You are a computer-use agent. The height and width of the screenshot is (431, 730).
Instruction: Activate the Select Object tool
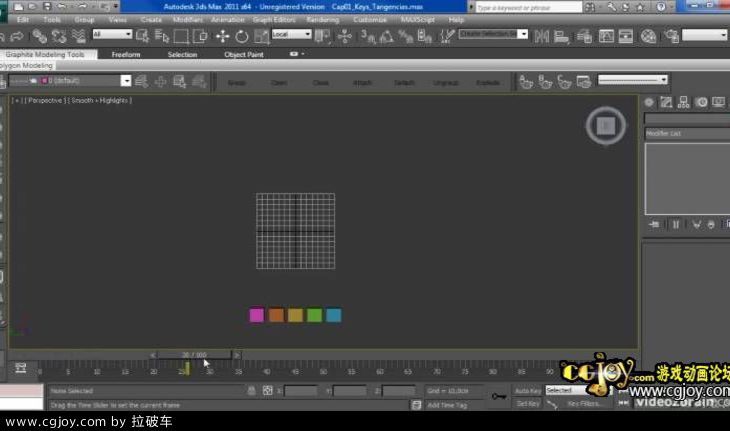tap(142, 36)
